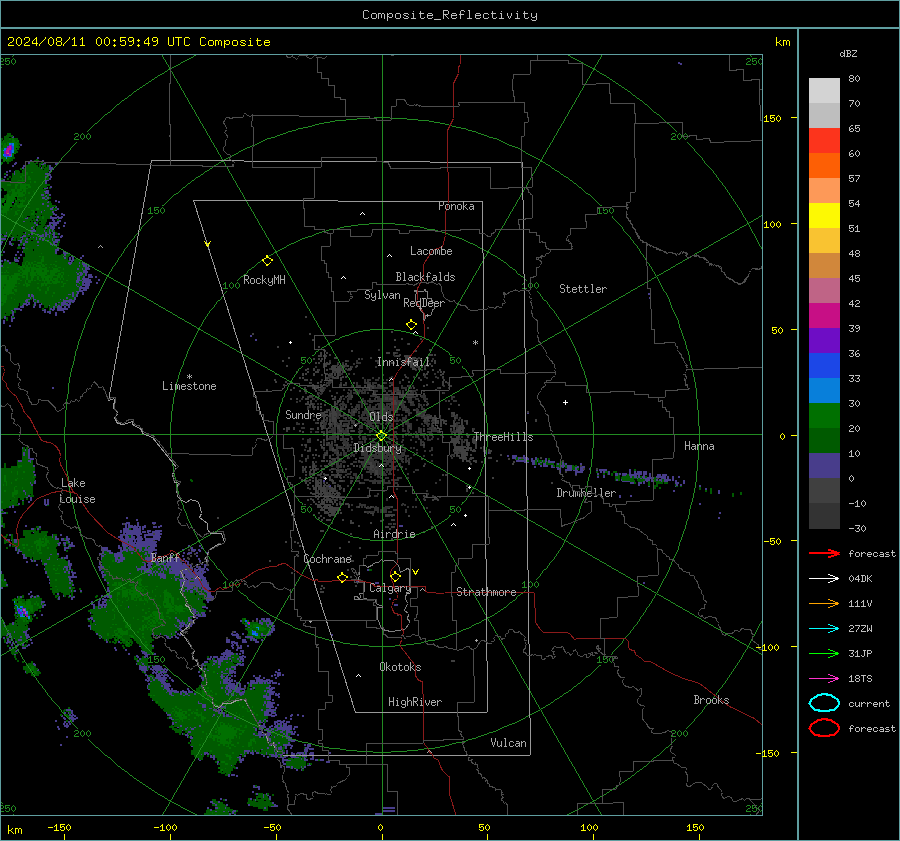Image resolution: width=900 pixels, height=841 pixels.
Task: Click the Olds label
Action: click(x=381, y=417)
